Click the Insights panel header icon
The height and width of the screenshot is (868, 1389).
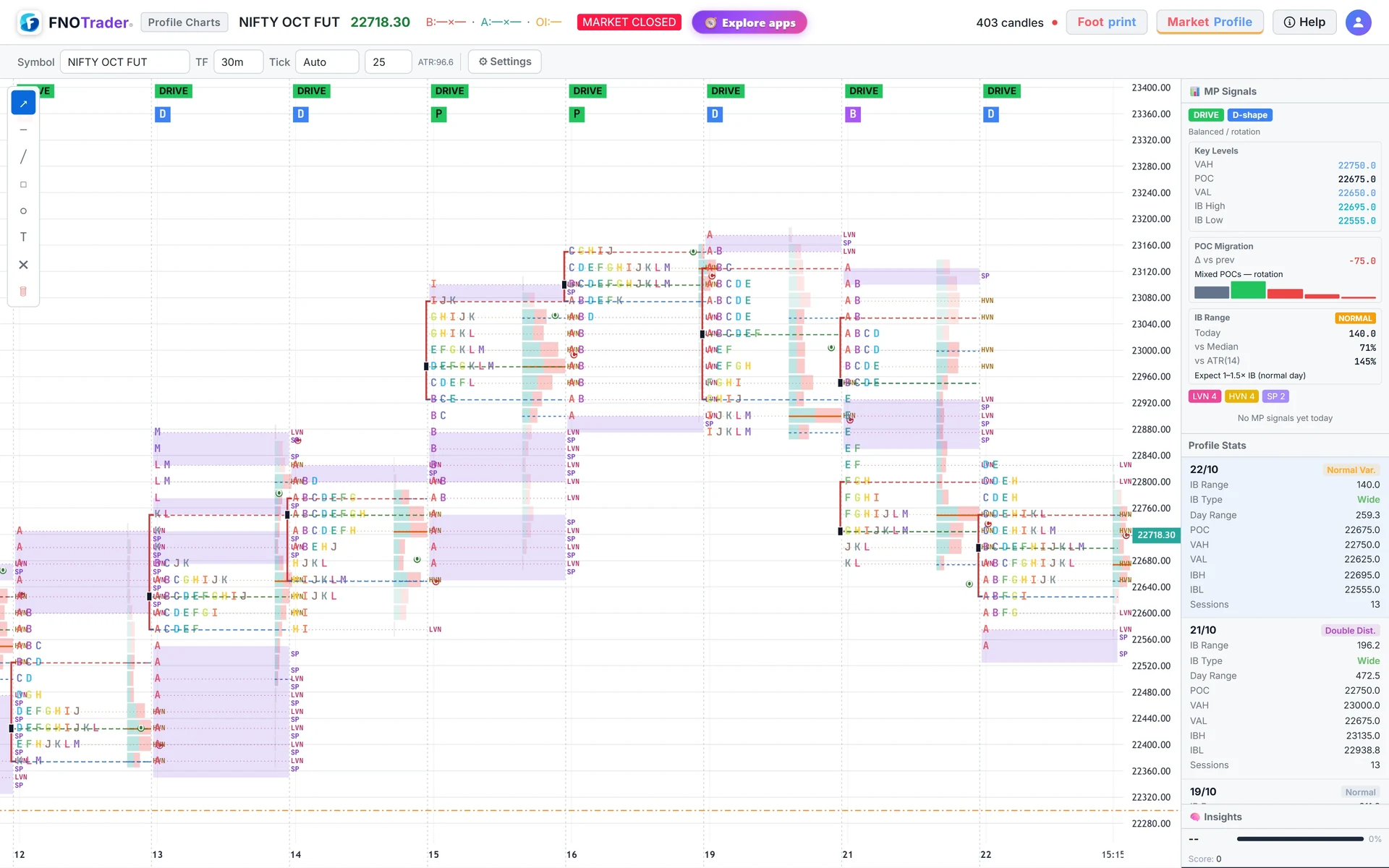(1195, 817)
